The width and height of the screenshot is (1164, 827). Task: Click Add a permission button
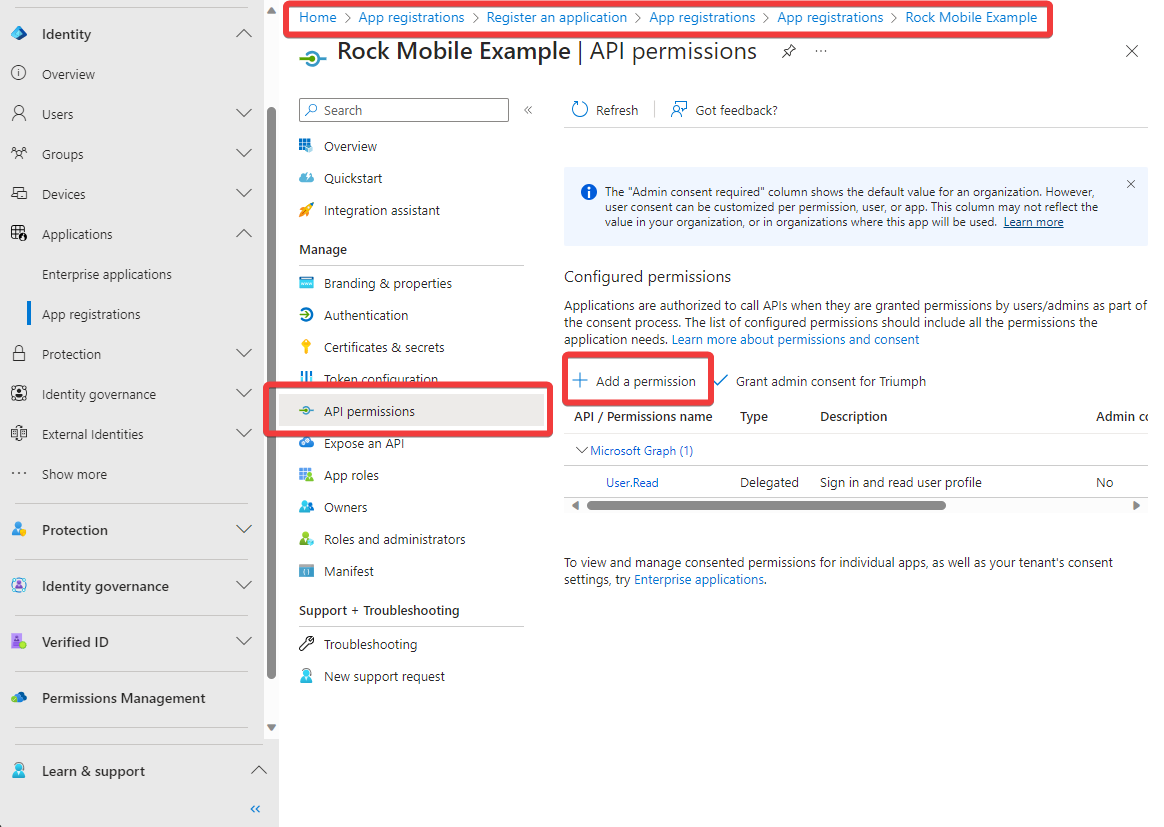tap(635, 381)
